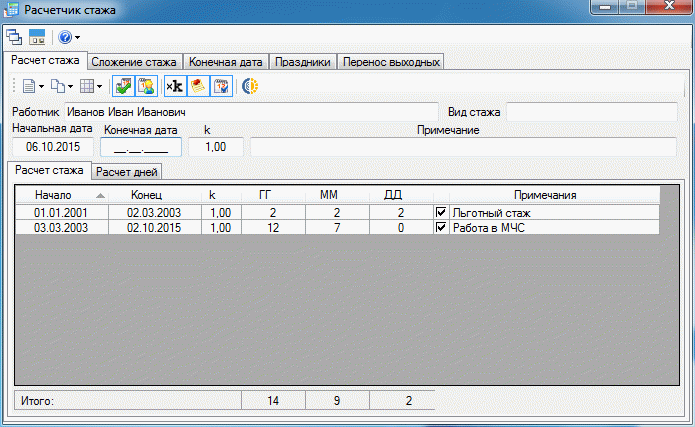Screen dimensions: 695x427
Task: Expand the table grid dropdown arrow
Action: point(100,87)
